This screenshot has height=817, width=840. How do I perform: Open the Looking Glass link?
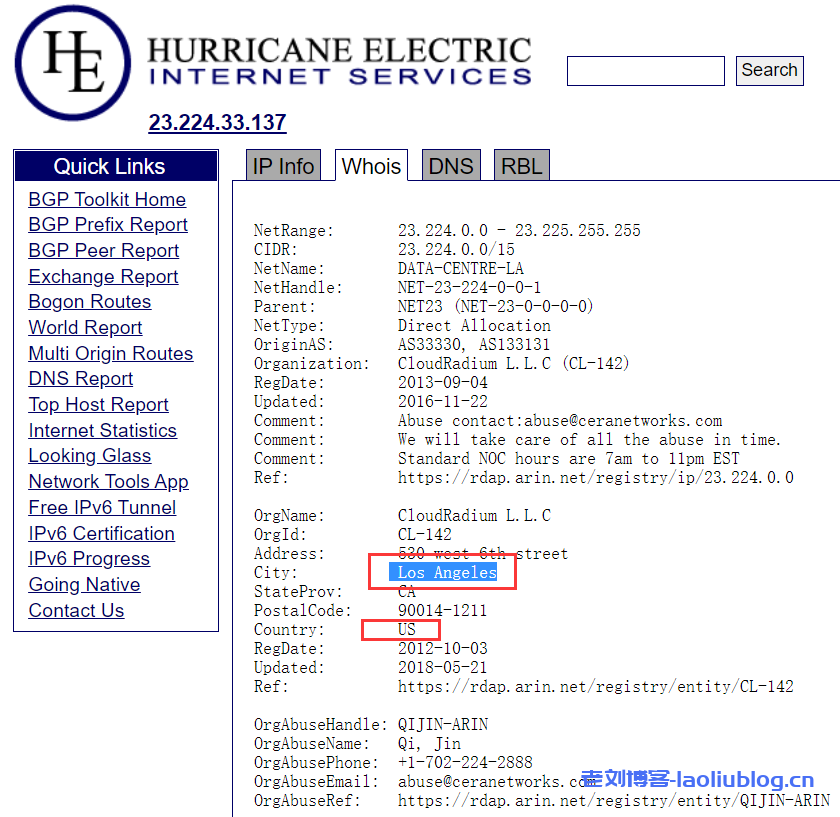click(90, 456)
